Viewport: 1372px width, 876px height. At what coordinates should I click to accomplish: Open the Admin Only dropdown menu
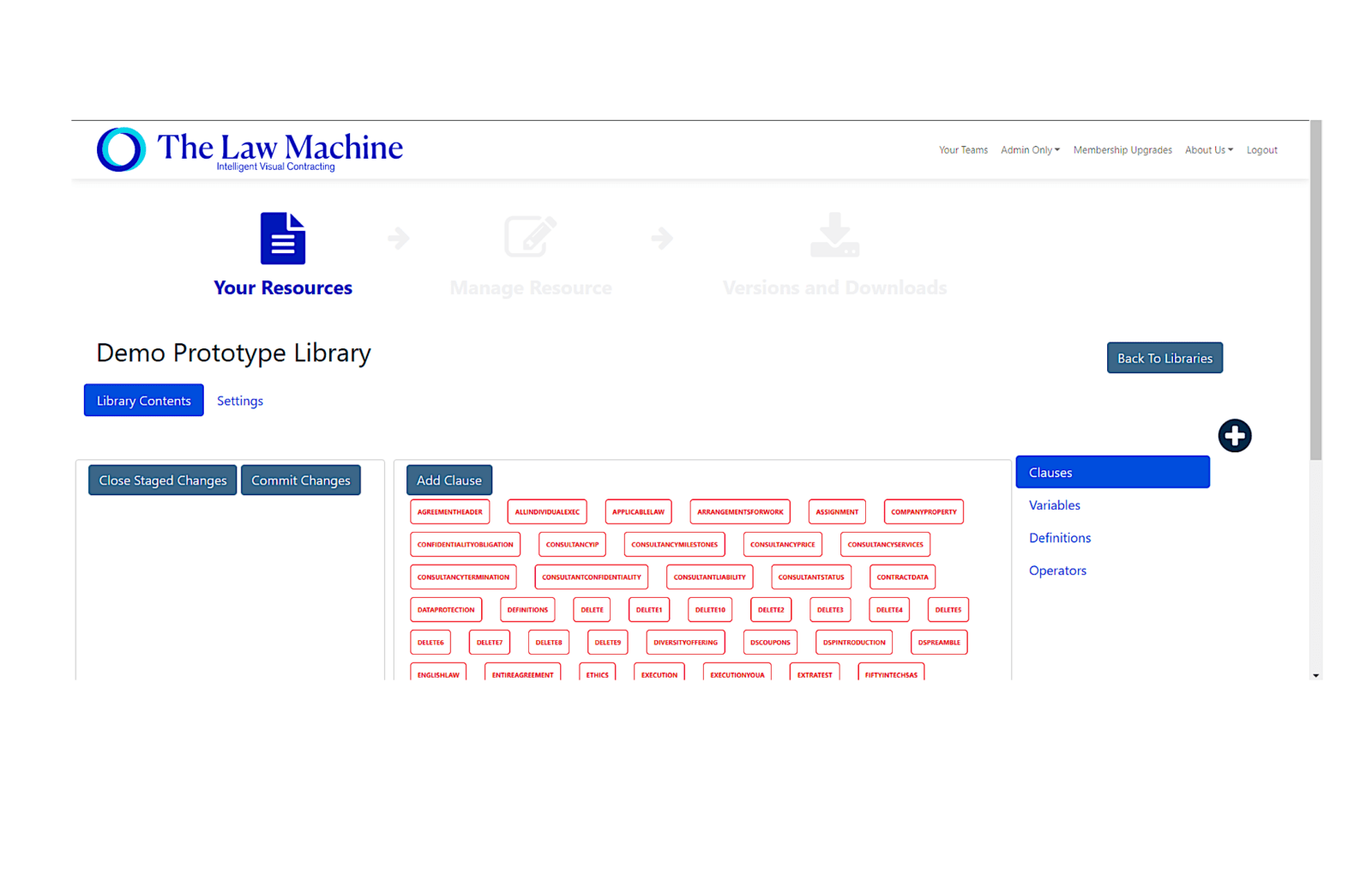point(1029,150)
